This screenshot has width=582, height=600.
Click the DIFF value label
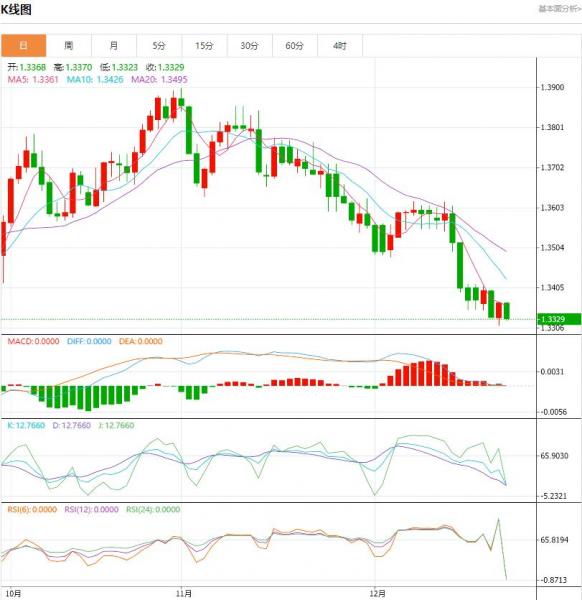pyautogui.click(x=89, y=341)
